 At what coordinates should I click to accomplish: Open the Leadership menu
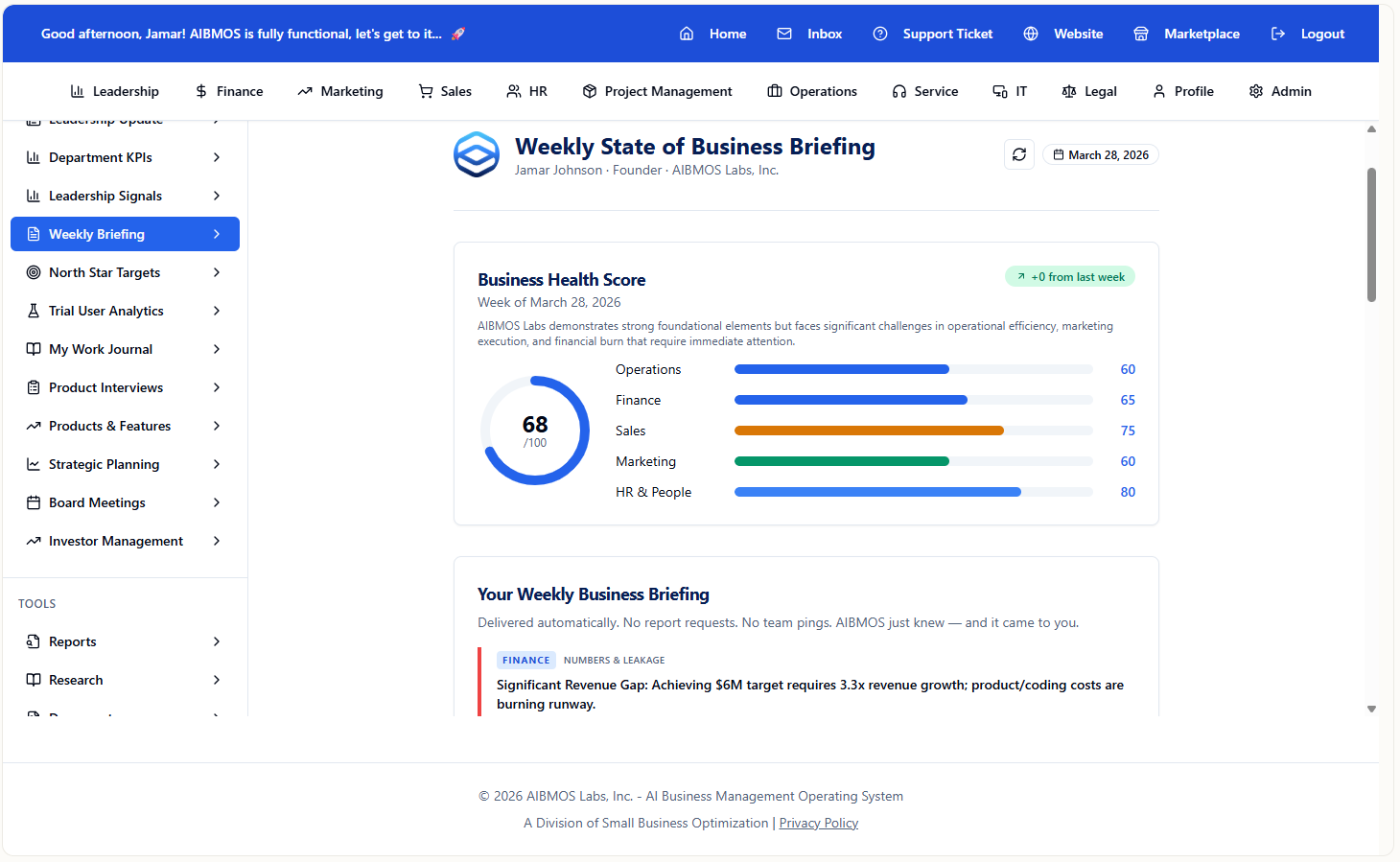tap(114, 91)
